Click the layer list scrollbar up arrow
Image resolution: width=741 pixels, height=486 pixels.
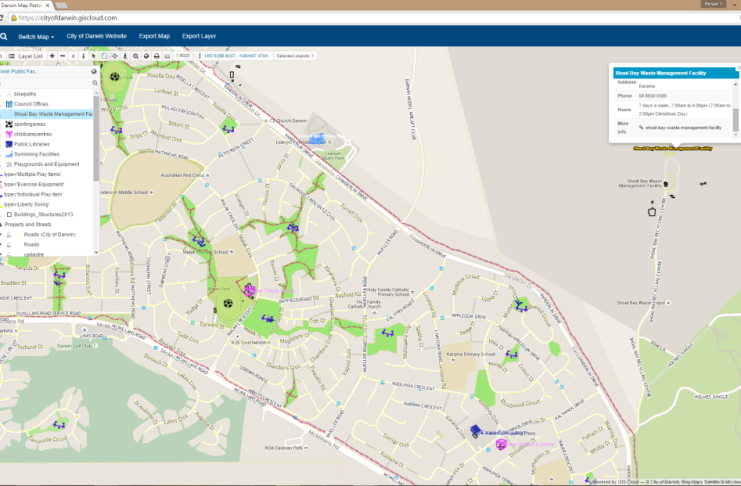(x=96, y=93)
